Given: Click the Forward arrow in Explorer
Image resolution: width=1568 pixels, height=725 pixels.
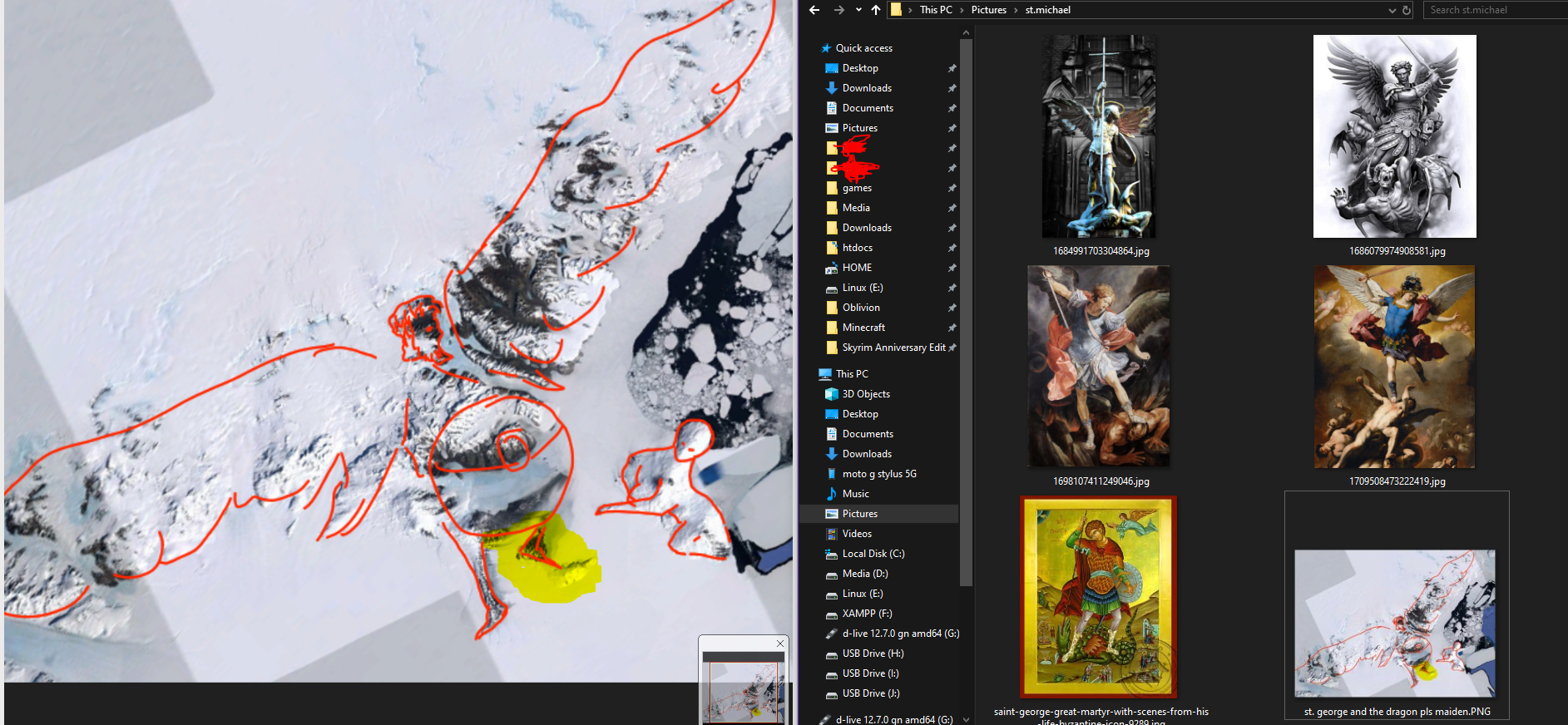Looking at the screenshot, I should coord(839,10).
